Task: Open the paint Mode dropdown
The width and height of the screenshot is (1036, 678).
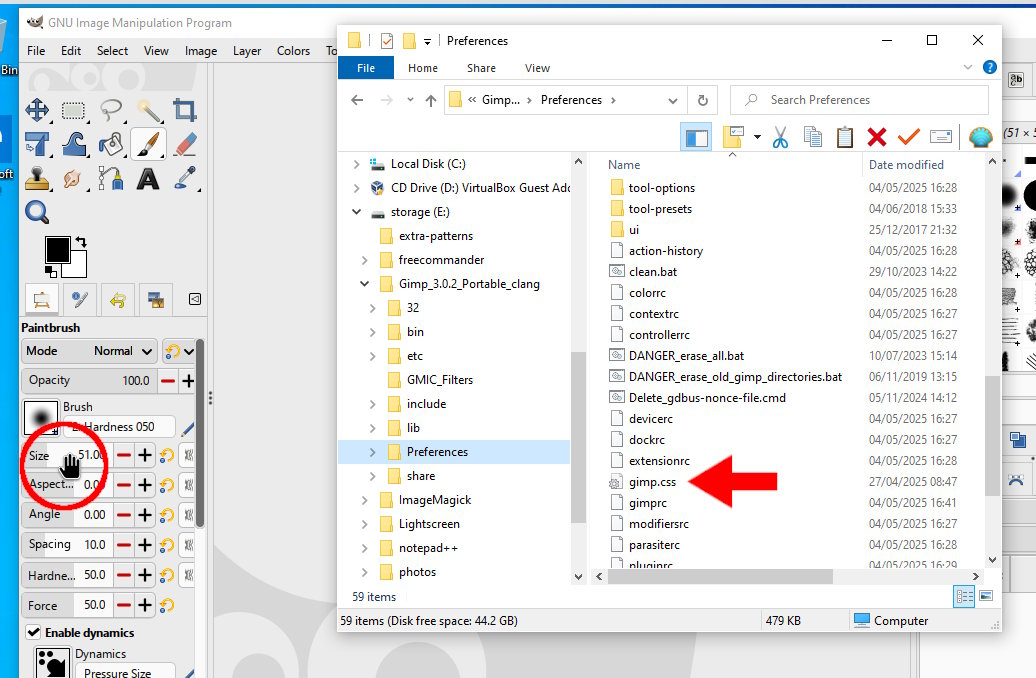Action: click(x=89, y=351)
